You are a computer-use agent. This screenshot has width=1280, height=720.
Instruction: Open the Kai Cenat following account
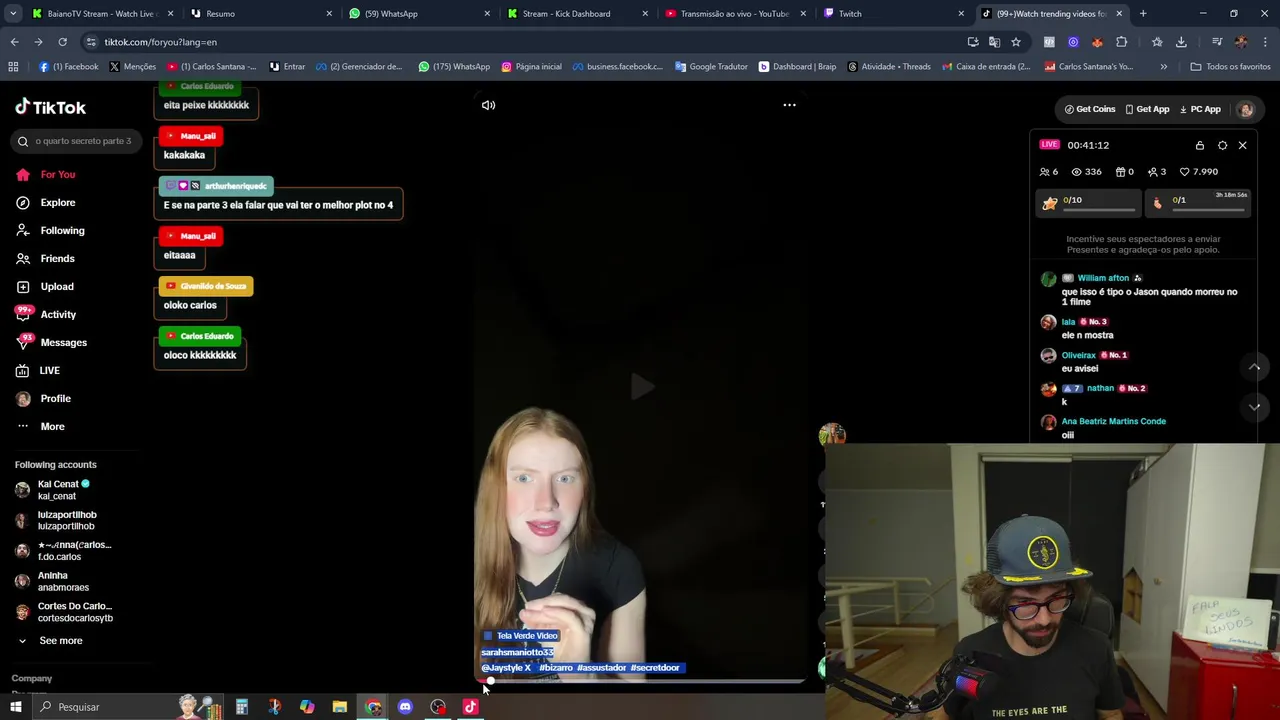[x=60, y=490]
